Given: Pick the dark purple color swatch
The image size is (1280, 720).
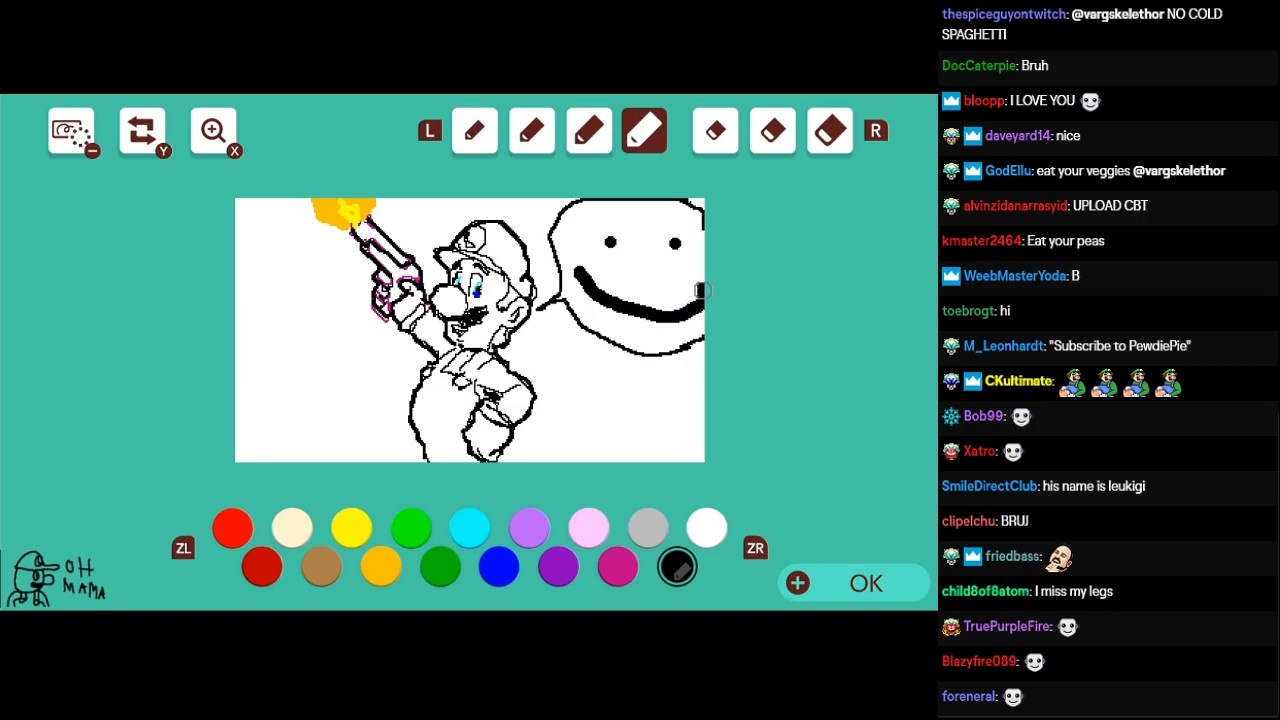Looking at the screenshot, I should click(x=559, y=567).
